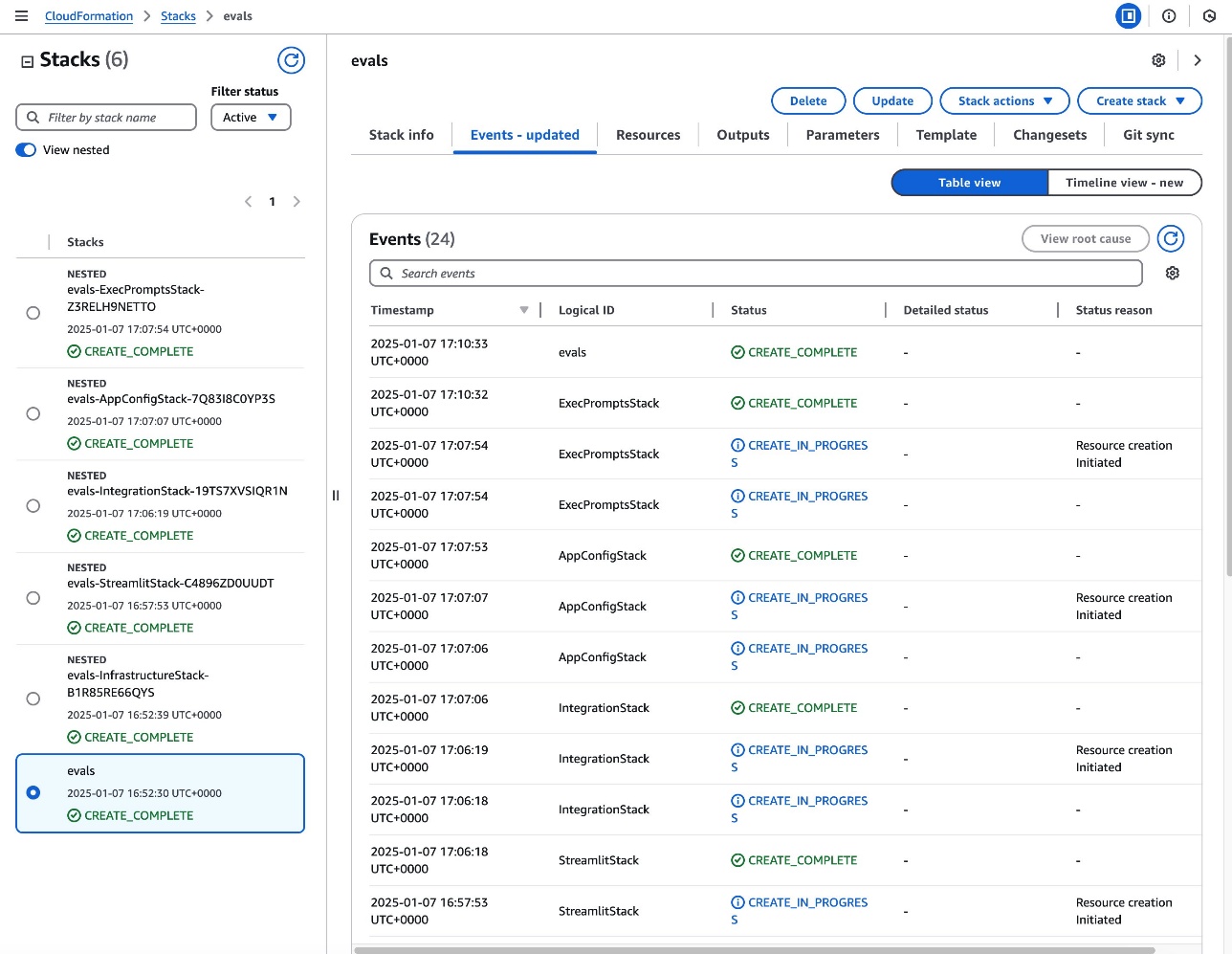Image resolution: width=1232 pixels, height=954 pixels.
Task: Click the info circle icon in the top bar
Action: pos(1169,16)
